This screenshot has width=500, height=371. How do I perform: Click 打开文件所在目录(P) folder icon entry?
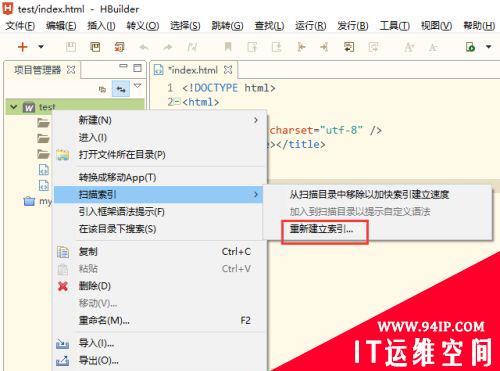pyautogui.click(x=122, y=155)
